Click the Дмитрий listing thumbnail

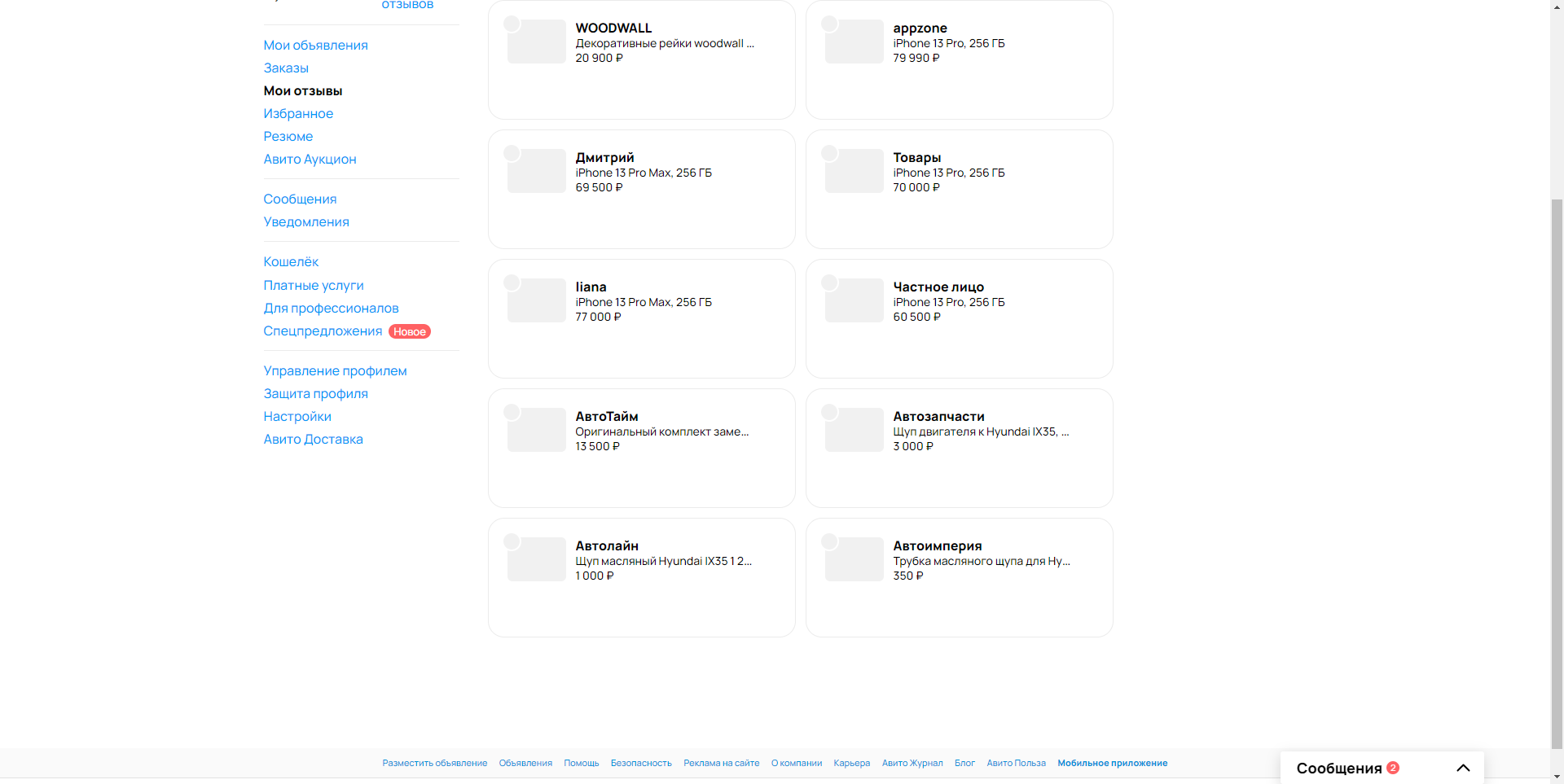click(536, 171)
